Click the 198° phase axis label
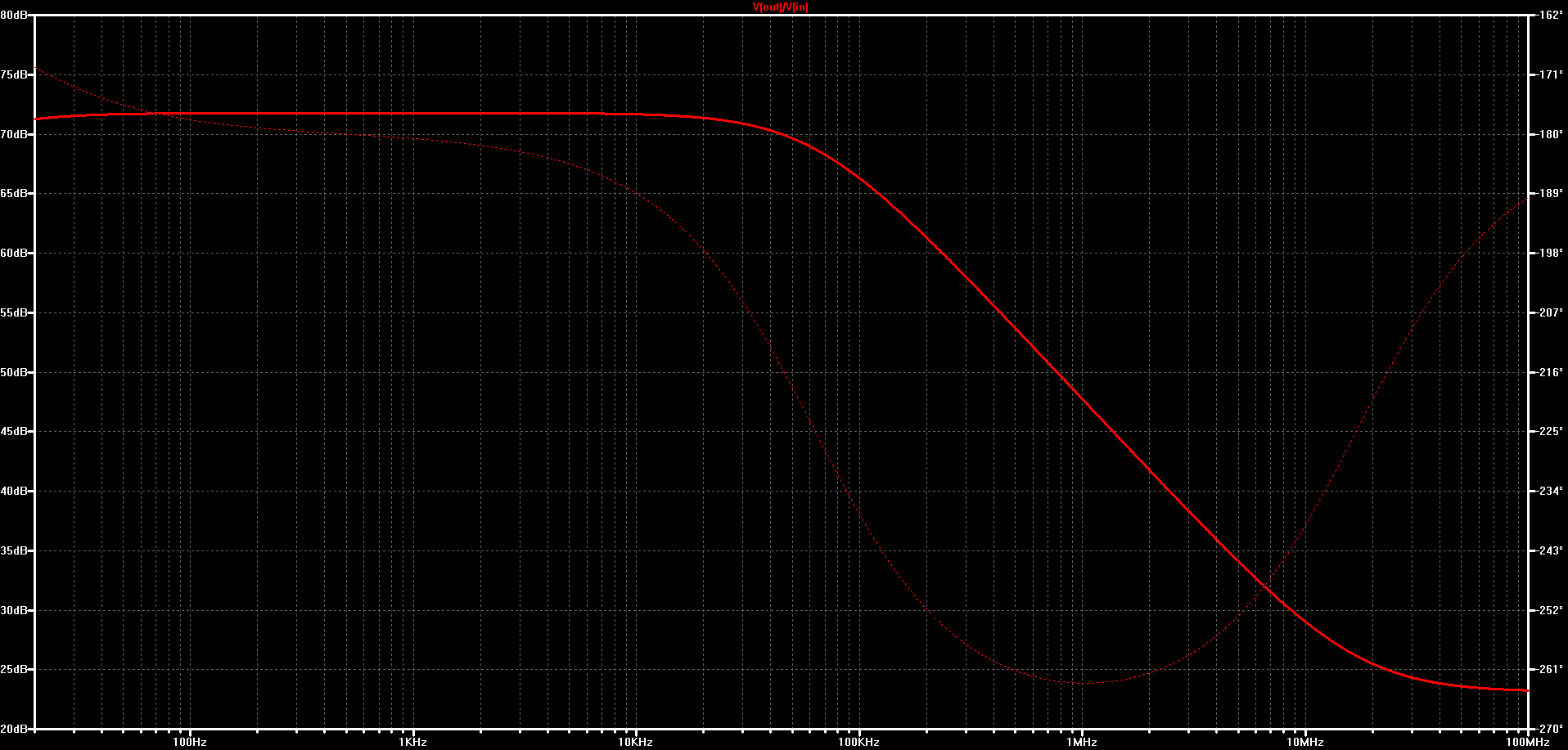Image resolution: width=1568 pixels, height=750 pixels. 1551,253
